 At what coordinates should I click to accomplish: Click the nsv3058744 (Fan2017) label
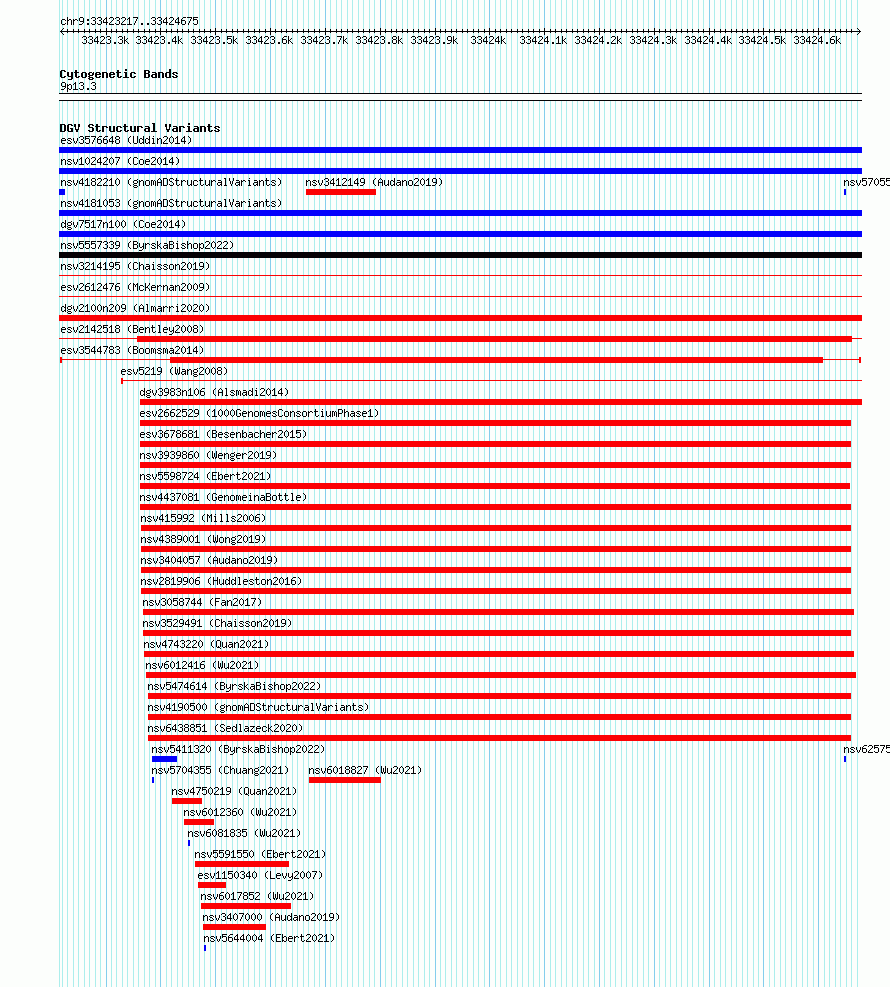202,602
